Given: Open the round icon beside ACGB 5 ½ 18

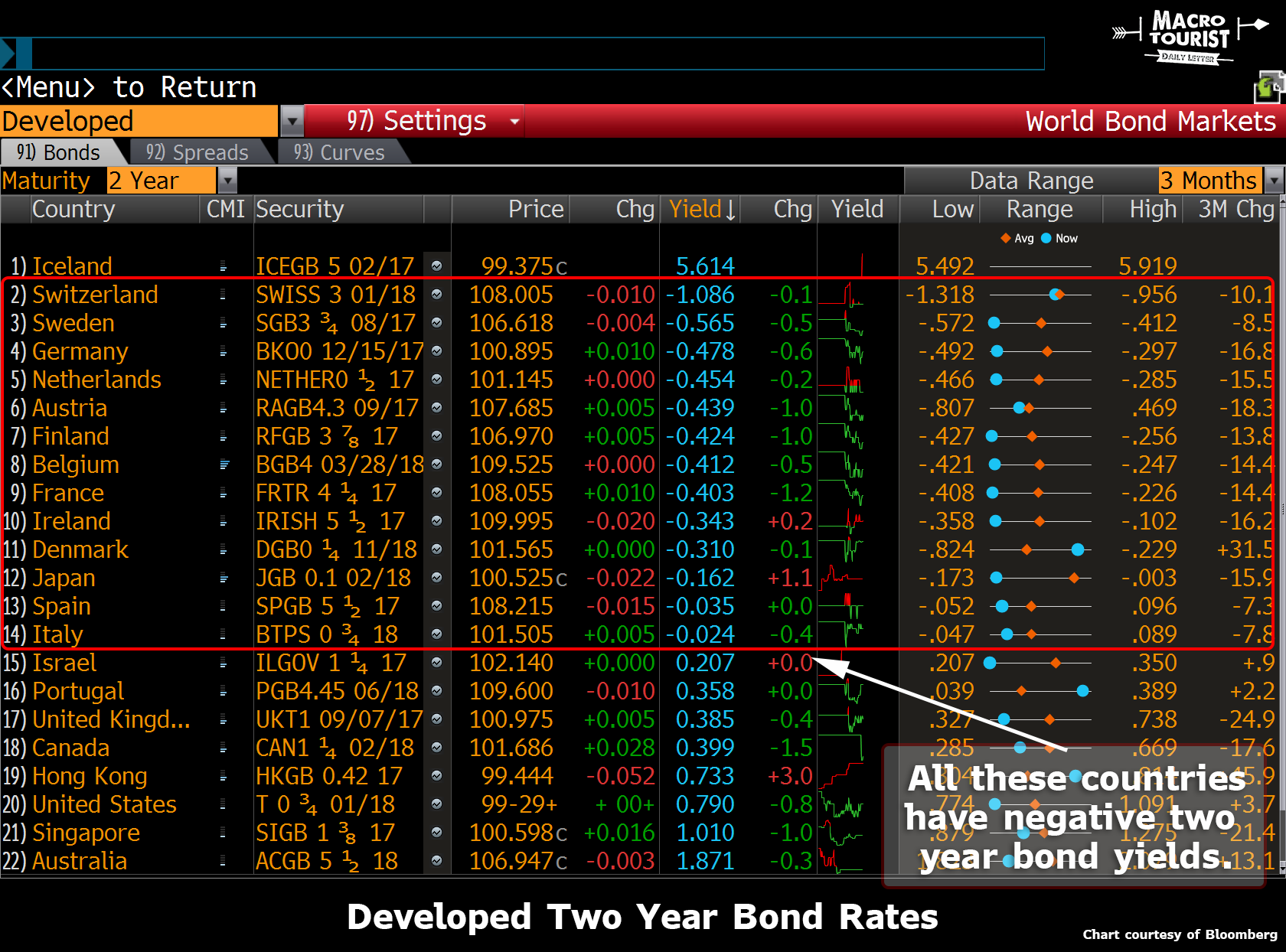Looking at the screenshot, I should coord(436,861).
